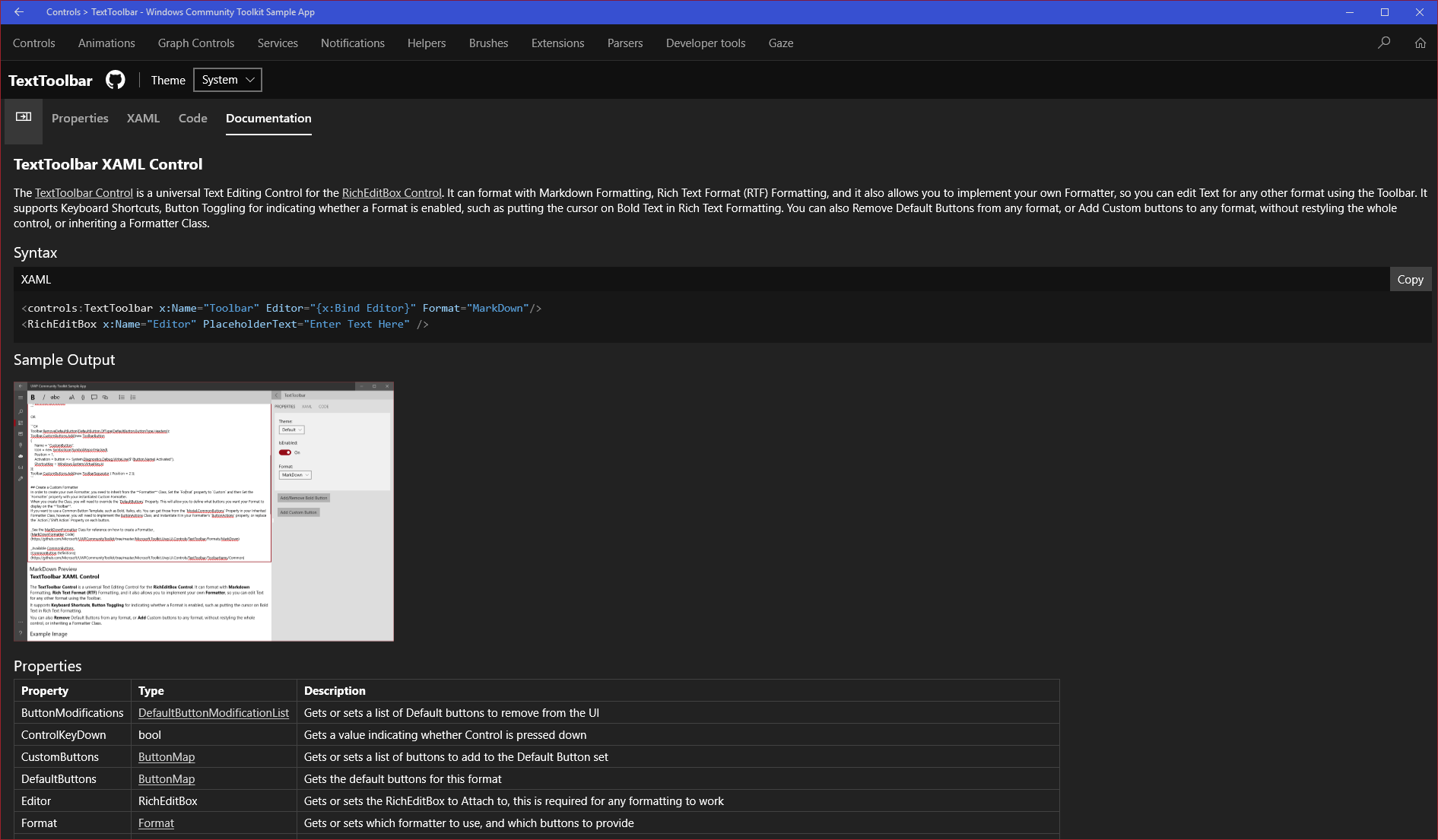The height and width of the screenshot is (840, 1438).
Task: Click the XAML code block label
Action: [37, 280]
